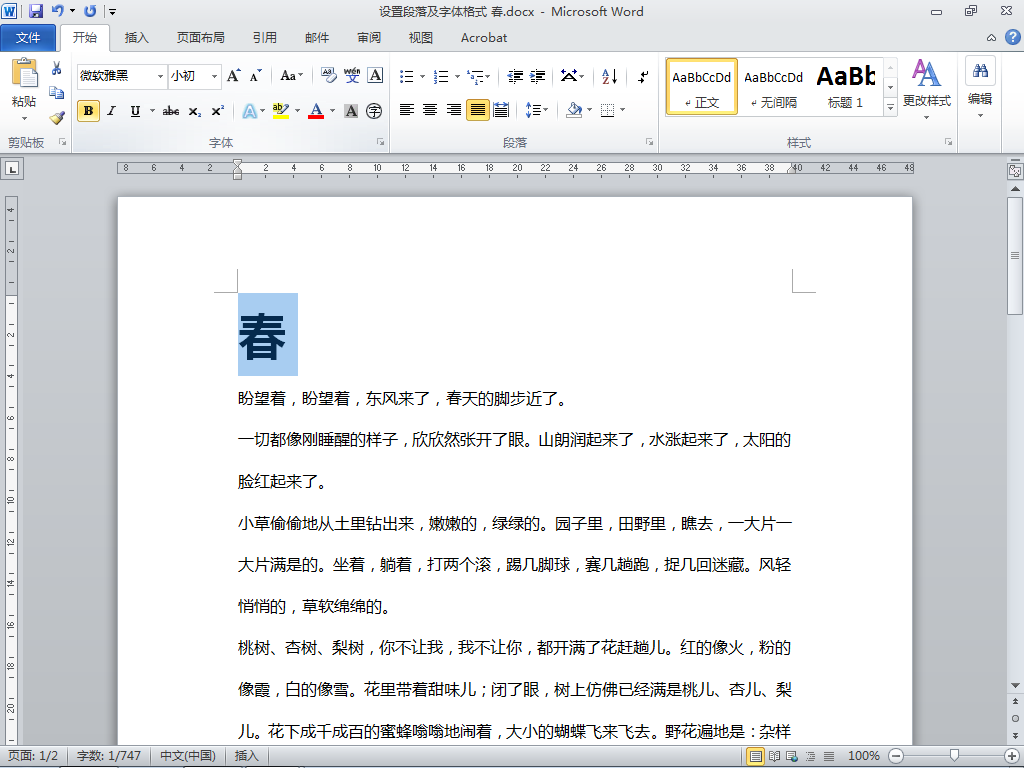Viewport: 1024px width, 768px height.
Task: Click the Character Border icon
Action: click(375, 76)
